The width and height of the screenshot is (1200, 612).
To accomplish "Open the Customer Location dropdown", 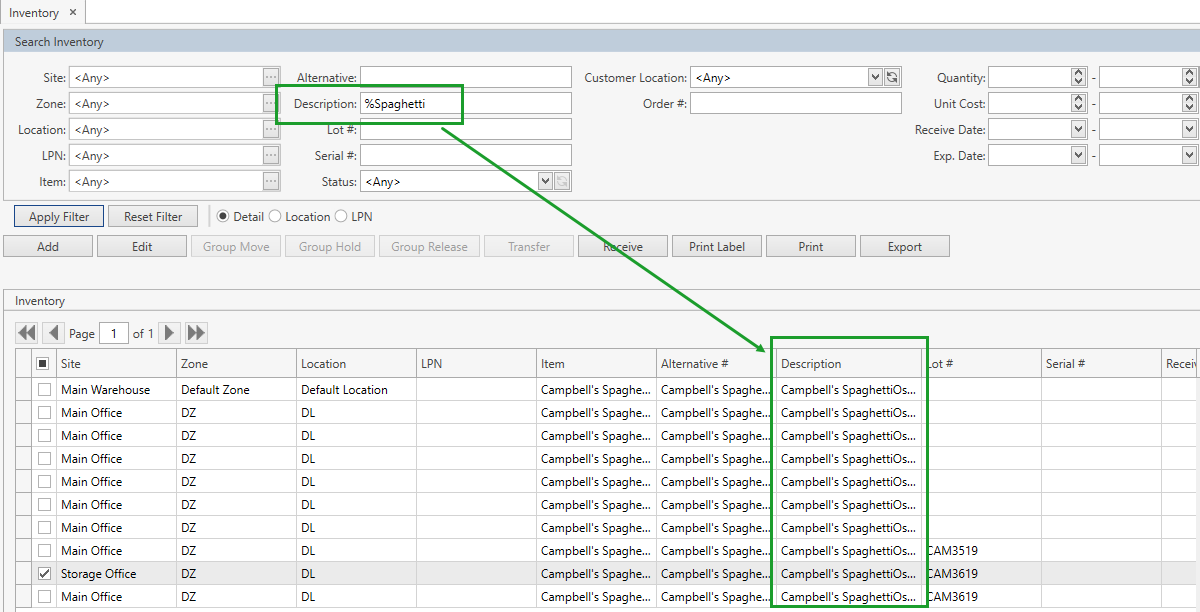I will [873, 77].
